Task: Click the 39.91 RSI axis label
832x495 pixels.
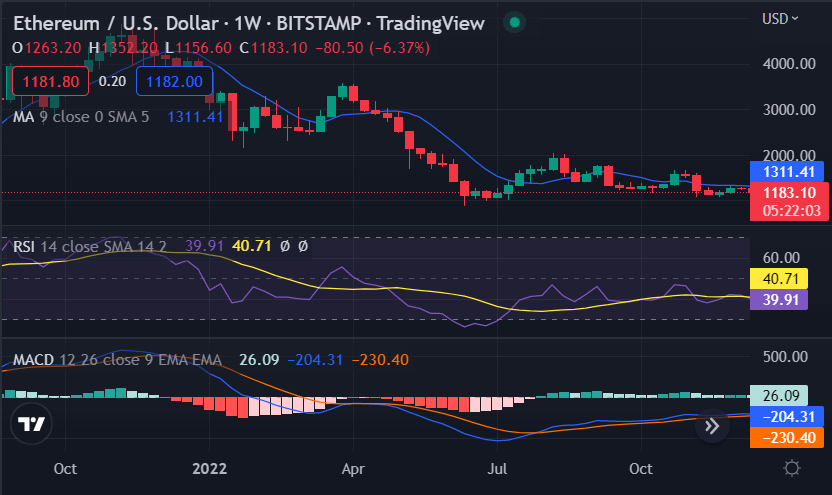Action: pyautogui.click(x=779, y=300)
